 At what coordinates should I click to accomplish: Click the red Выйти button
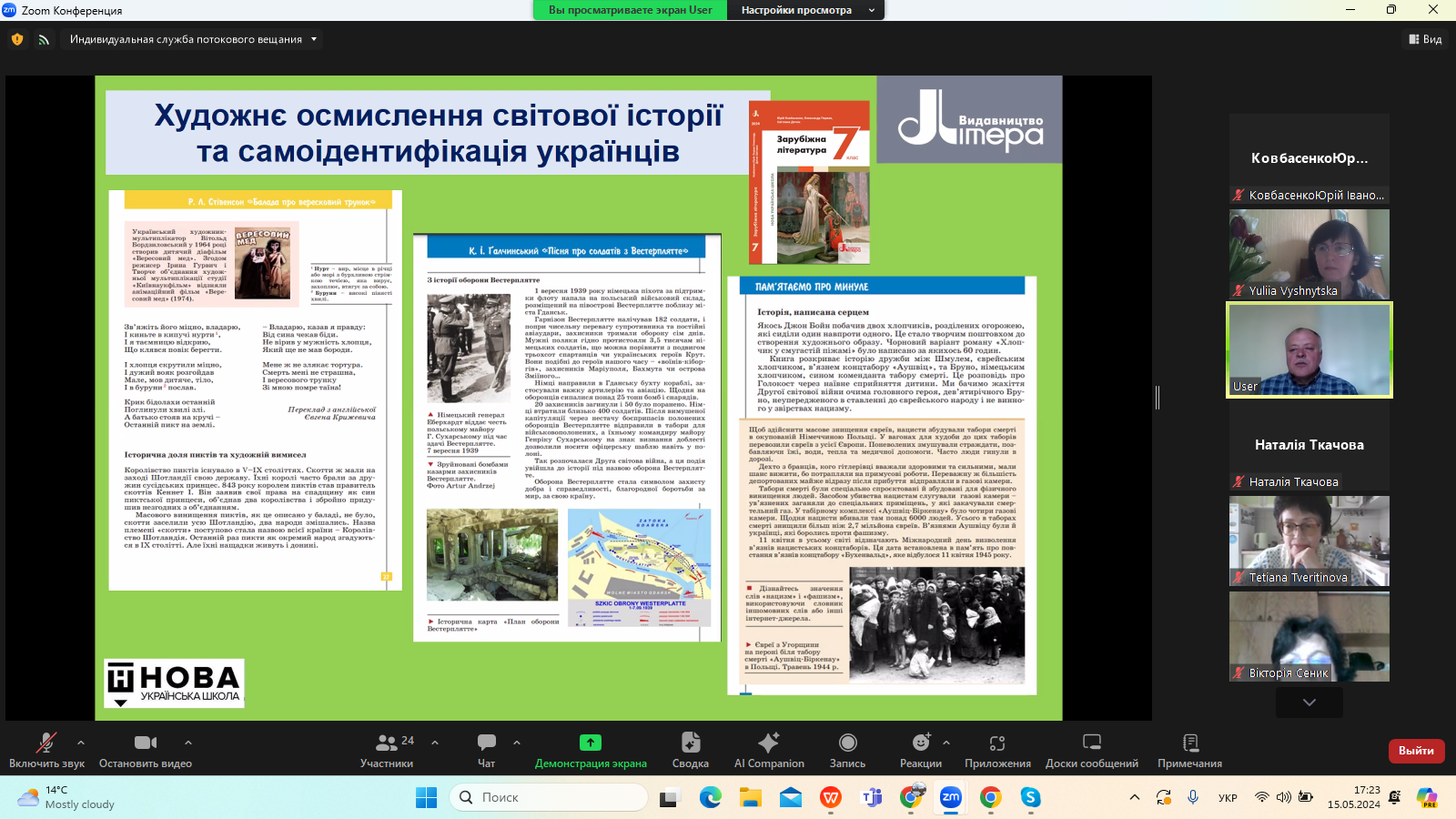[1415, 751]
